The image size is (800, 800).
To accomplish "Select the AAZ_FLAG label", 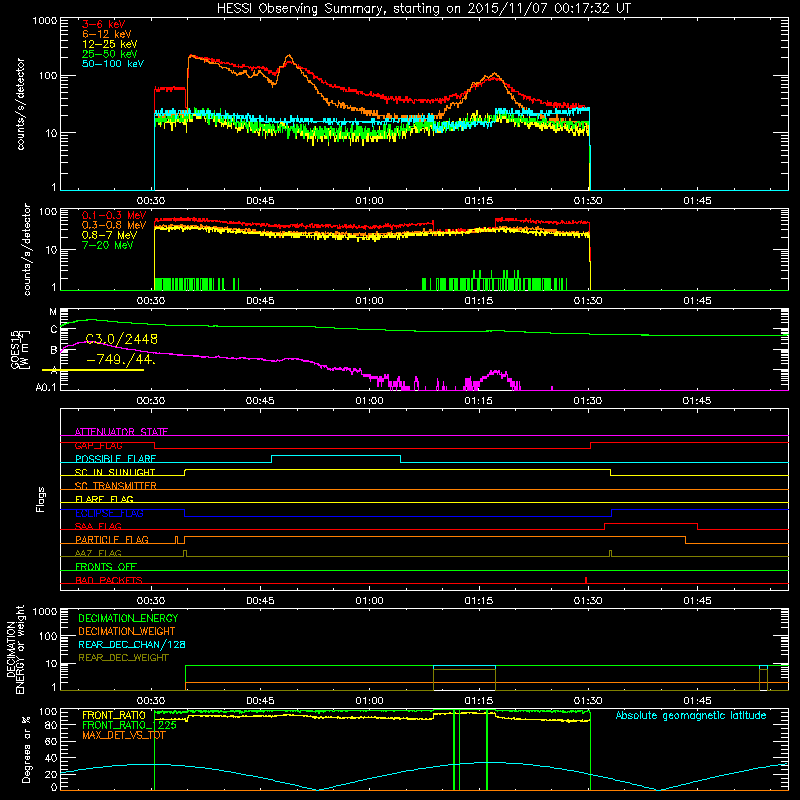I will coord(98,553).
